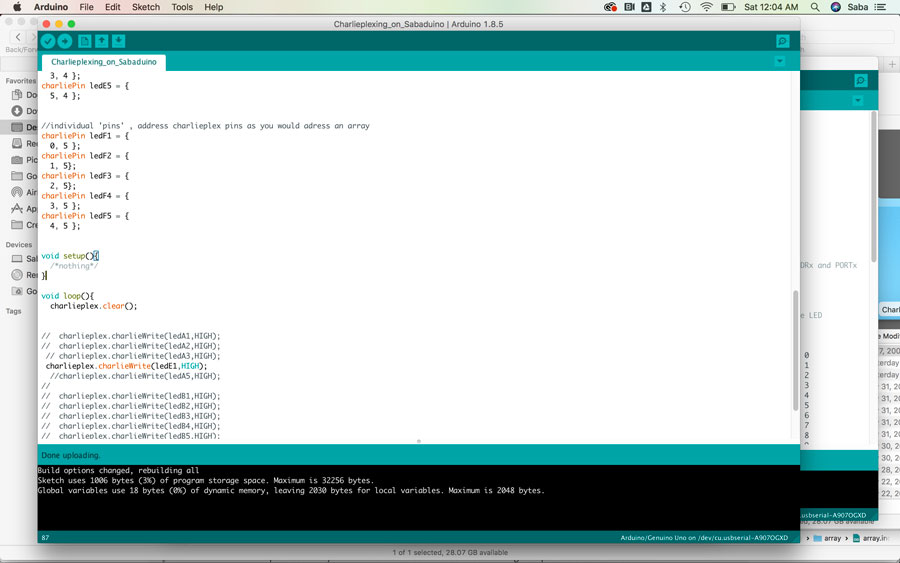
Task: Open the Help menu
Action: click(x=214, y=7)
